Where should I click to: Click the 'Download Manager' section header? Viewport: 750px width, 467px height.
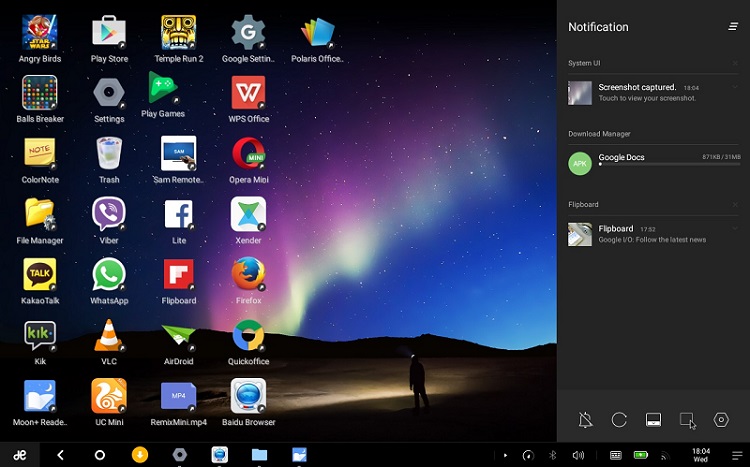coord(599,134)
